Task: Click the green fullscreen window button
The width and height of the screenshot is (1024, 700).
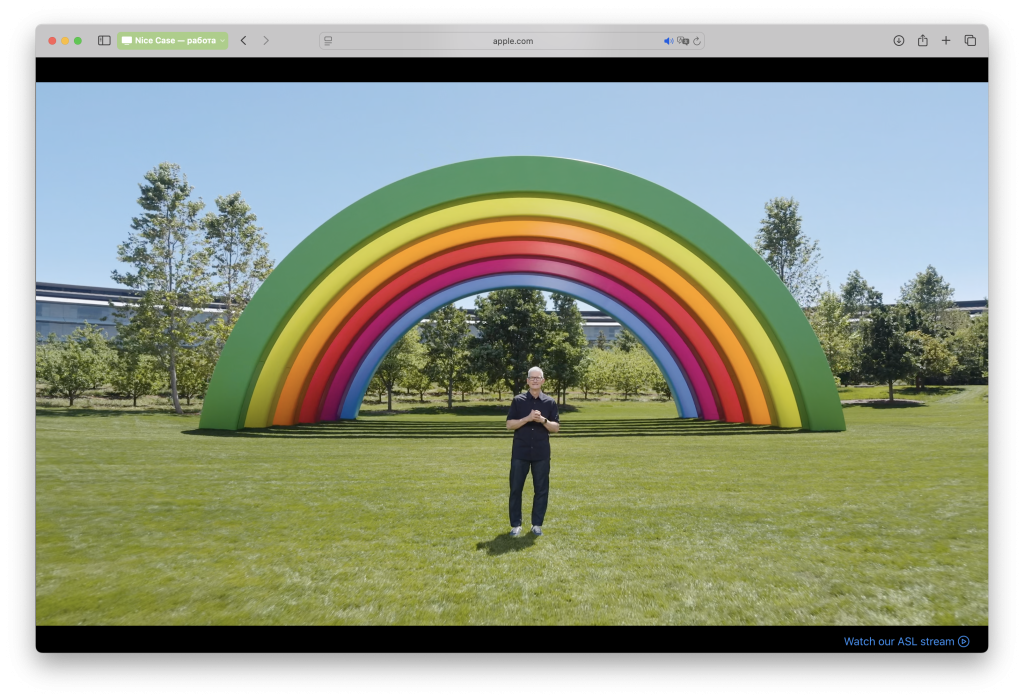Action: [78, 40]
